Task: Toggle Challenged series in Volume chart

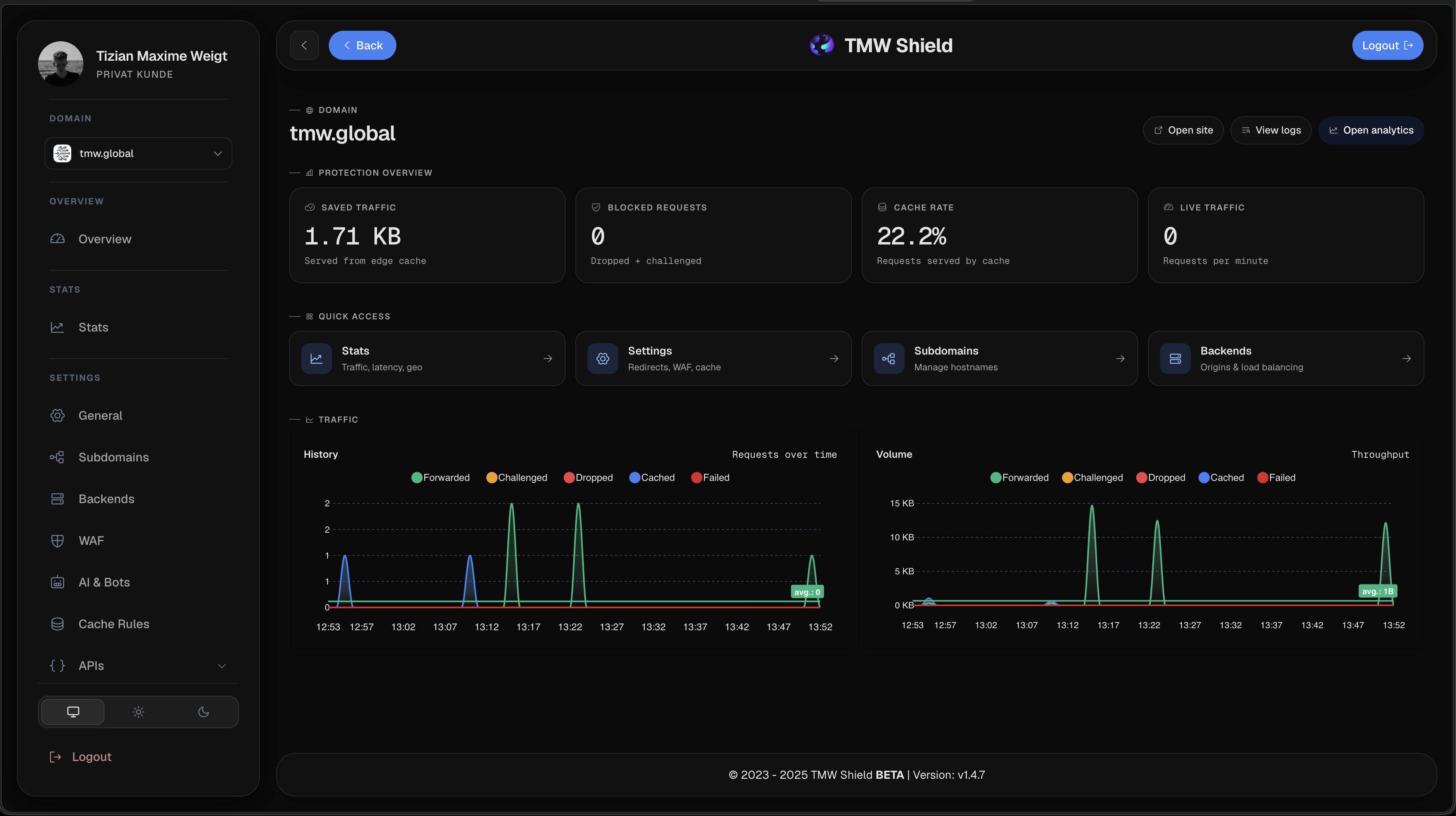Action: (x=1092, y=478)
